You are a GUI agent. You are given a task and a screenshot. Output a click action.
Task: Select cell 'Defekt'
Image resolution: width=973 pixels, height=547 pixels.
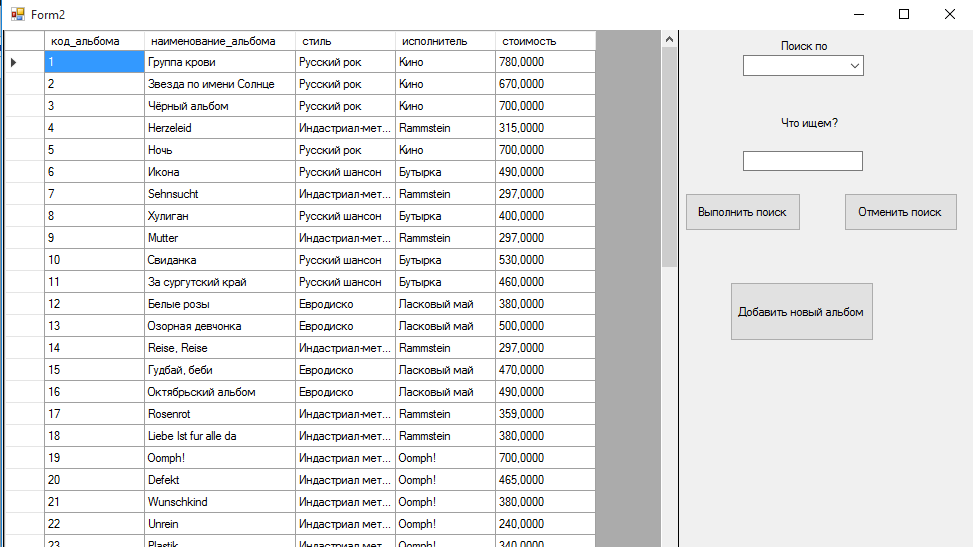tap(220, 480)
